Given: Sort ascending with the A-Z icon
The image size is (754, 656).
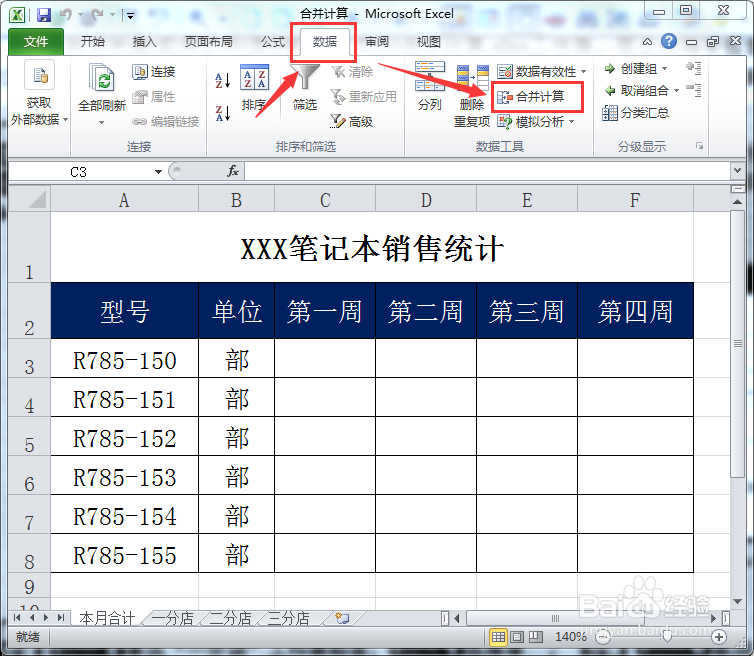Looking at the screenshot, I should 223,80.
